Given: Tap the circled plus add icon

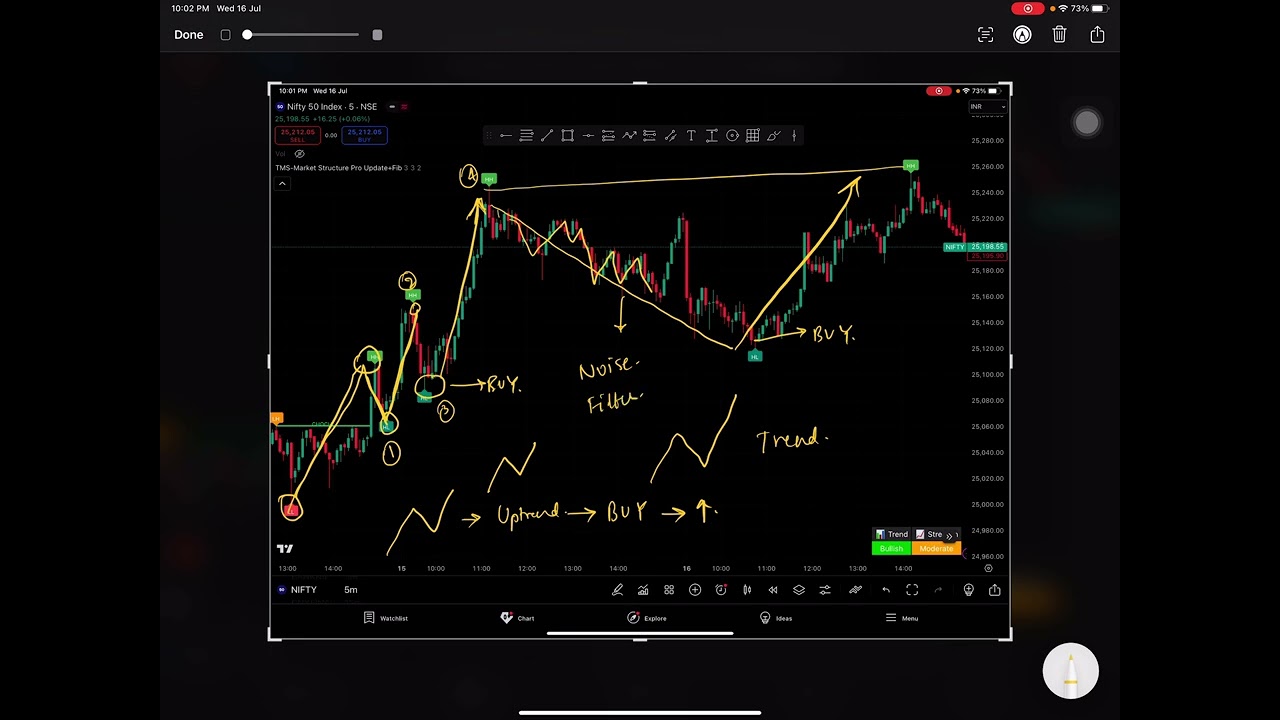Looking at the screenshot, I should (x=695, y=590).
